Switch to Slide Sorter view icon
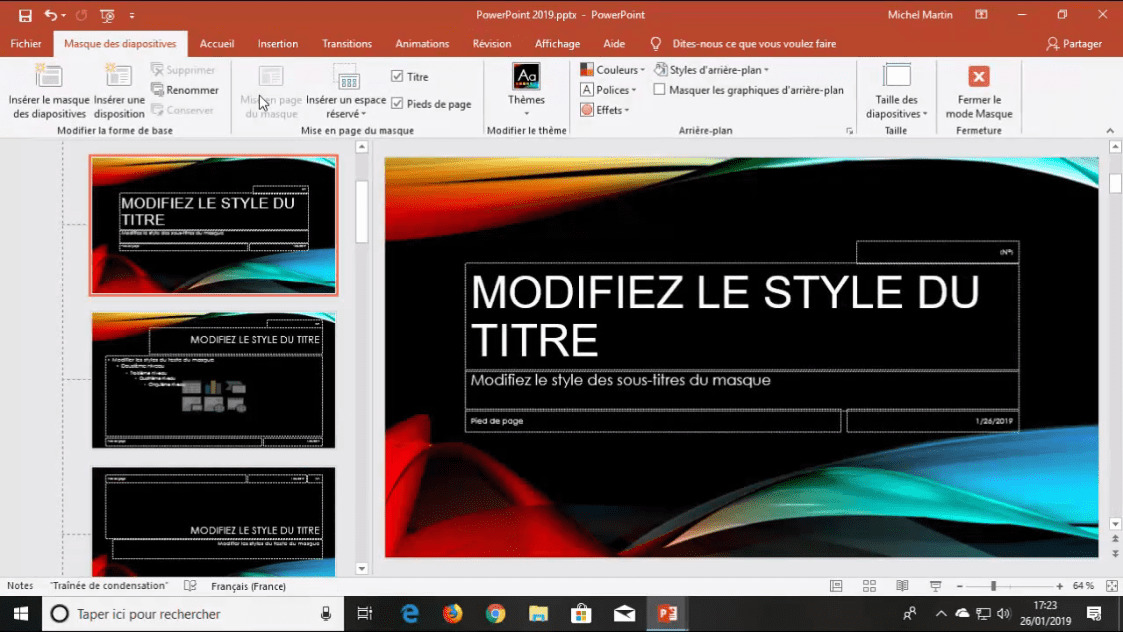1123x632 pixels. tap(869, 586)
